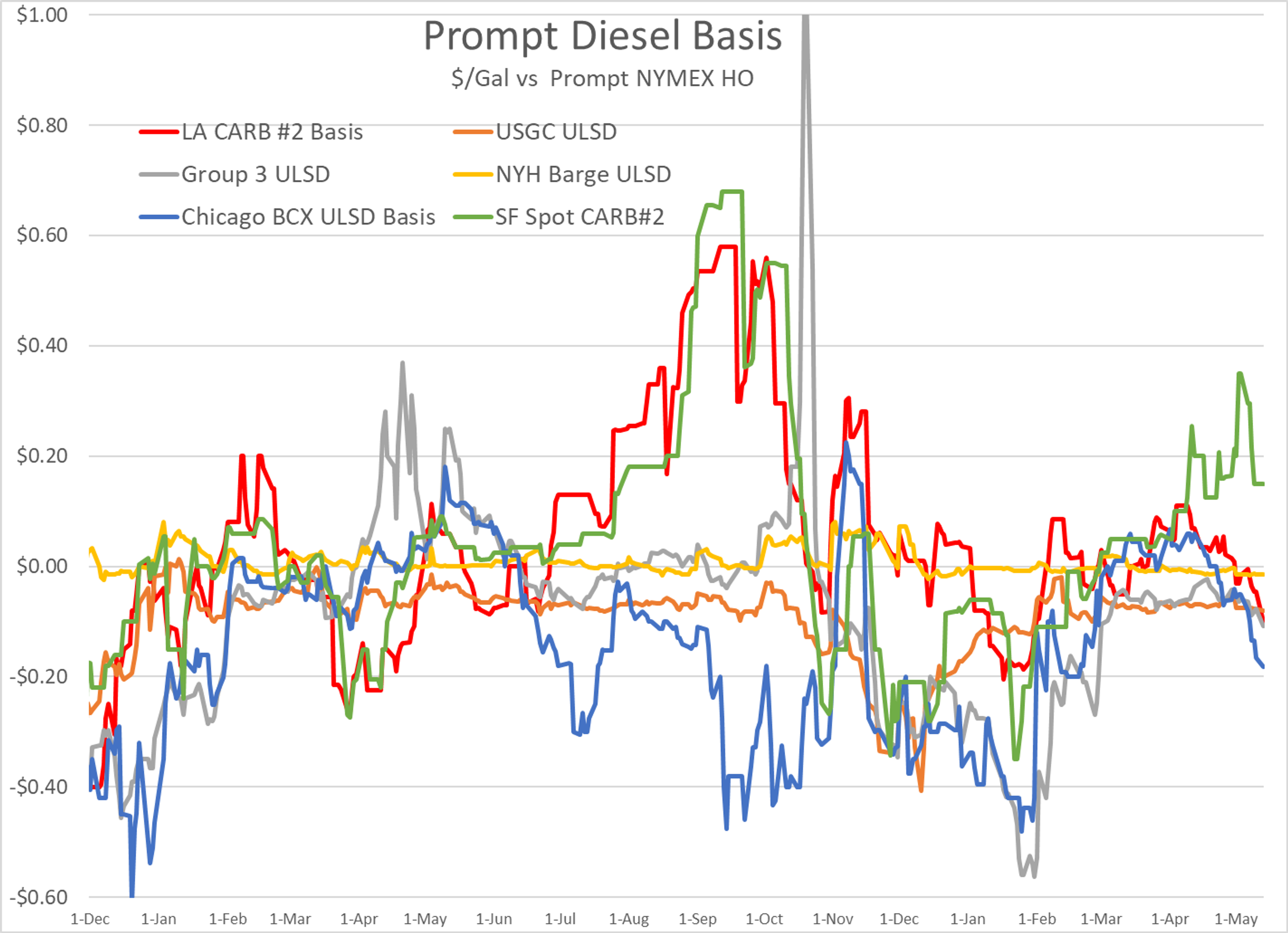Click the -$0.60 y-axis label
The height and width of the screenshot is (933, 1288).
coord(38,897)
